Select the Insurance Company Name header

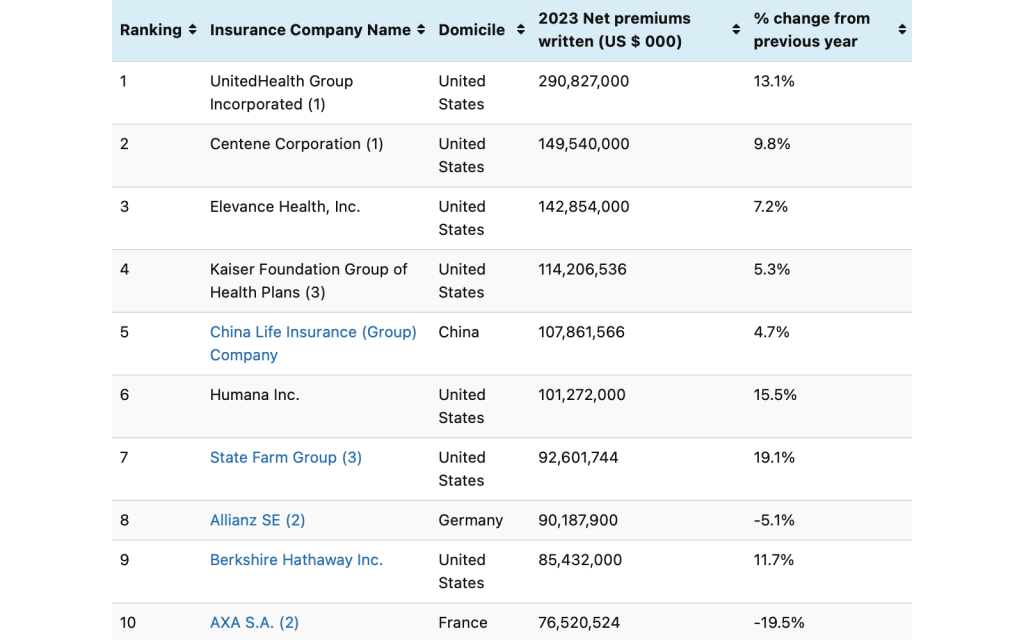tap(310, 30)
